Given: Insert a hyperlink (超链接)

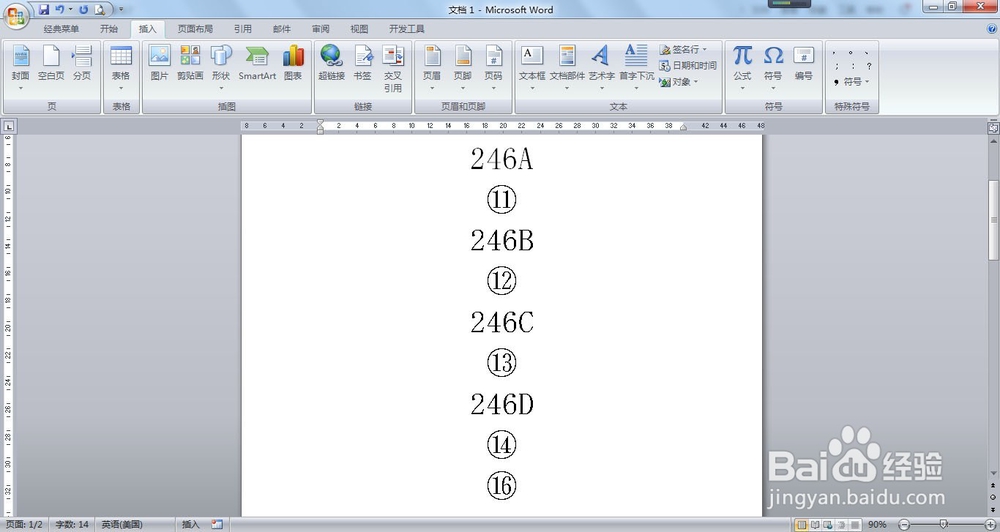Looking at the screenshot, I should tap(332, 64).
